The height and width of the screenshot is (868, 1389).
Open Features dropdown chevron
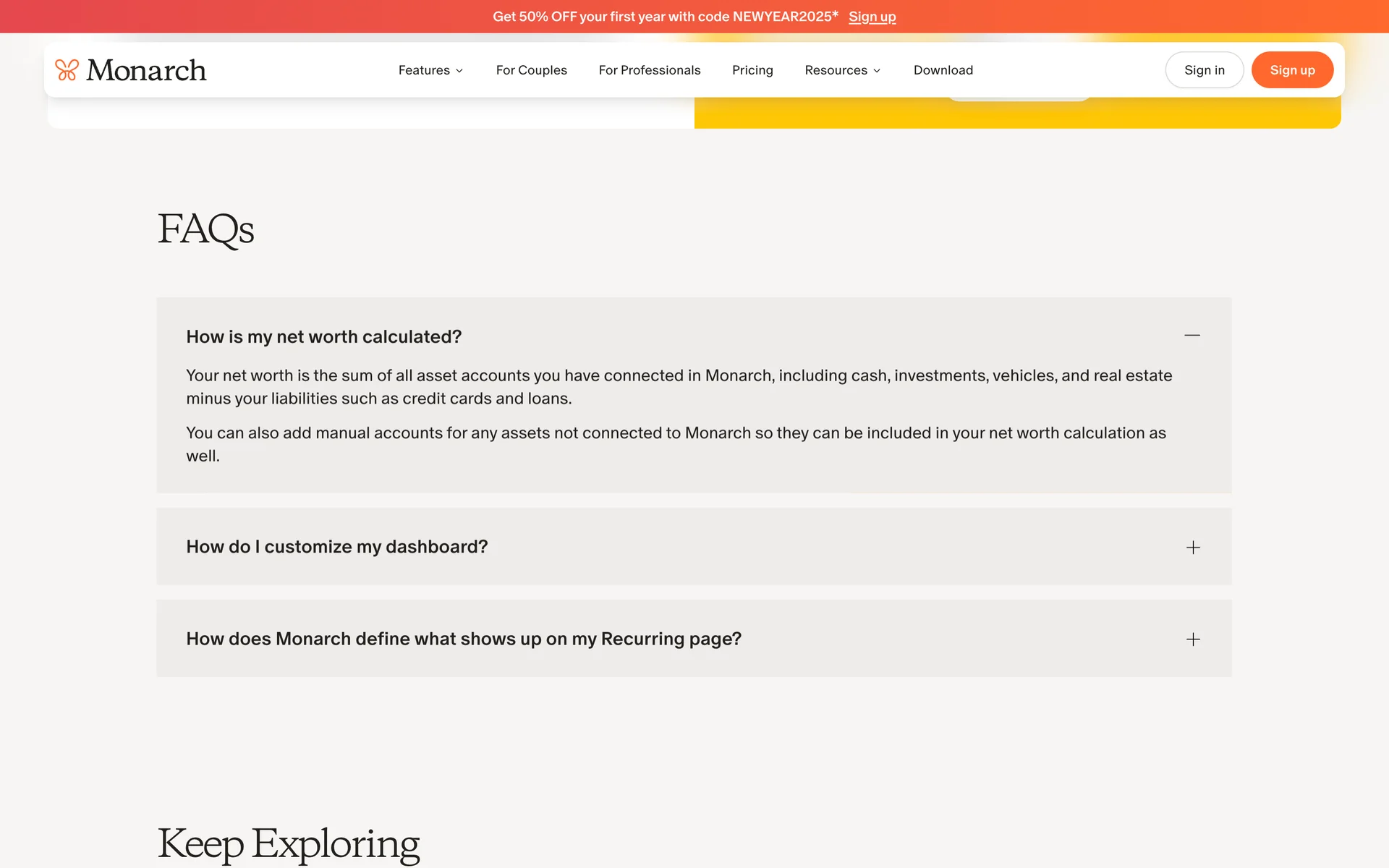pyautogui.click(x=459, y=71)
